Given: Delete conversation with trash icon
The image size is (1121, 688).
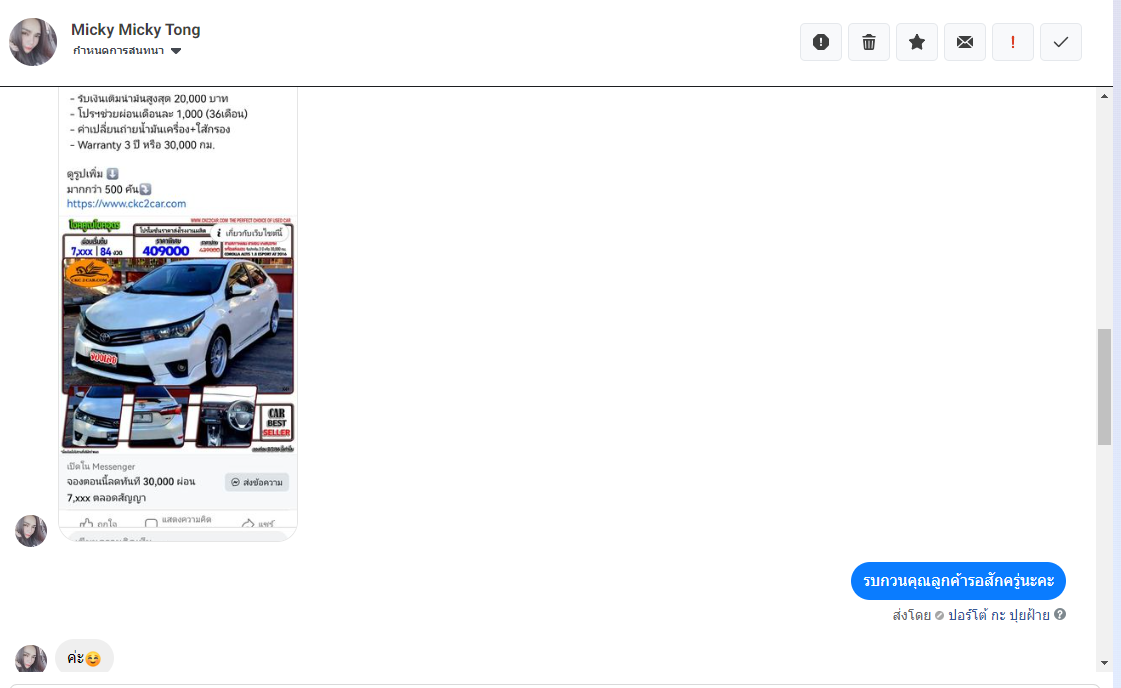Looking at the screenshot, I should 869,42.
